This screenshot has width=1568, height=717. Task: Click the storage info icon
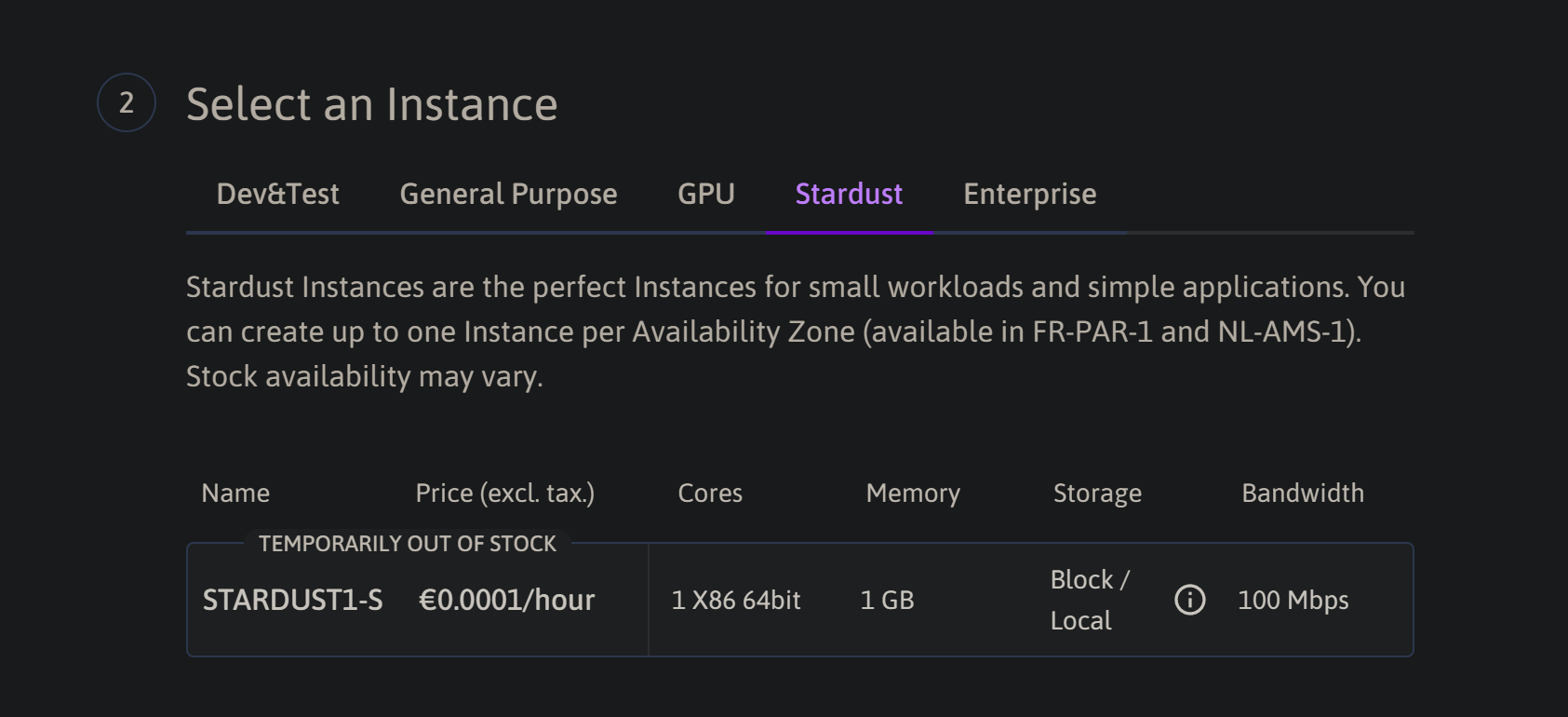(x=1189, y=600)
